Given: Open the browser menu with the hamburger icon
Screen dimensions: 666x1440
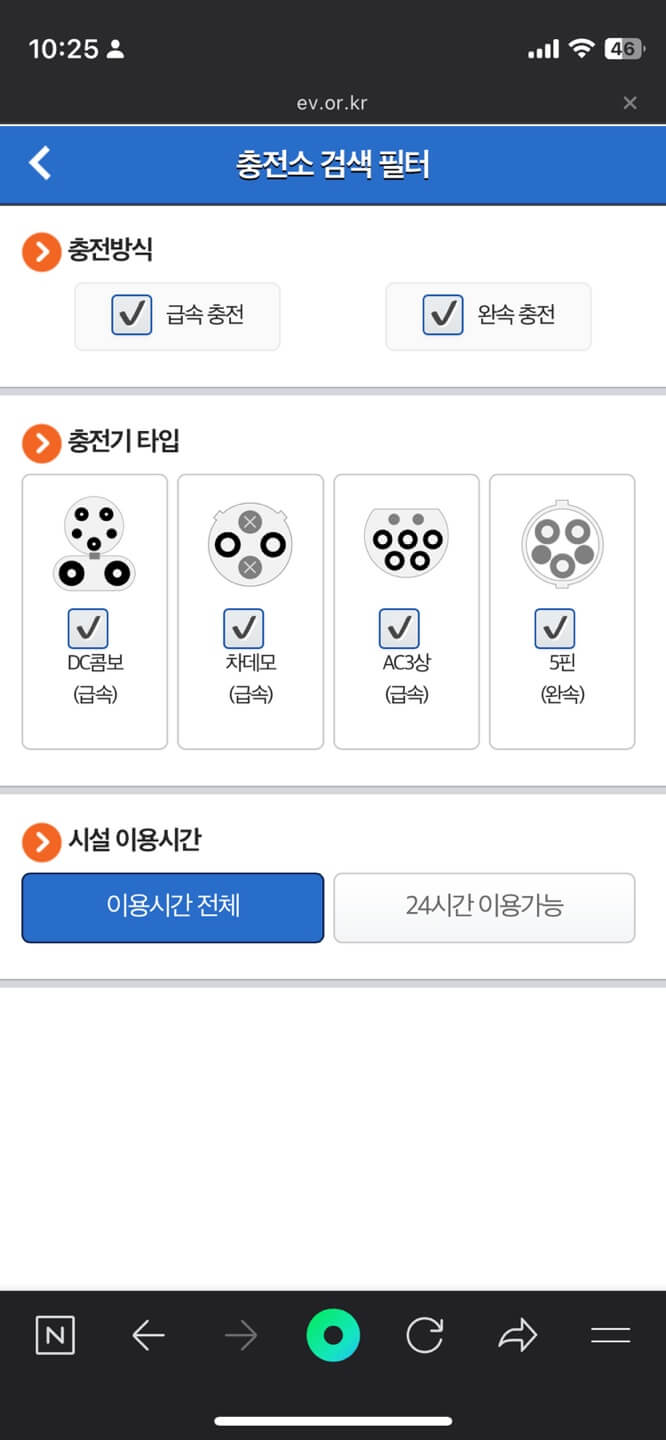Looking at the screenshot, I should pyautogui.click(x=611, y=1334).
